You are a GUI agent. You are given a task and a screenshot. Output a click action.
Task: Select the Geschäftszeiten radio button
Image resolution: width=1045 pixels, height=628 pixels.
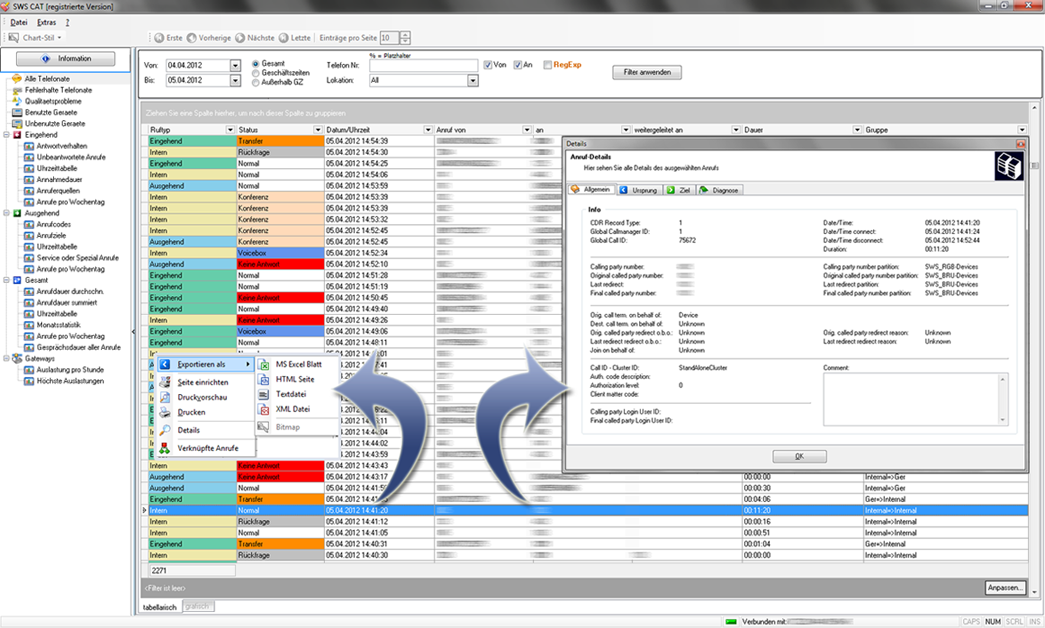click(255, 73)
